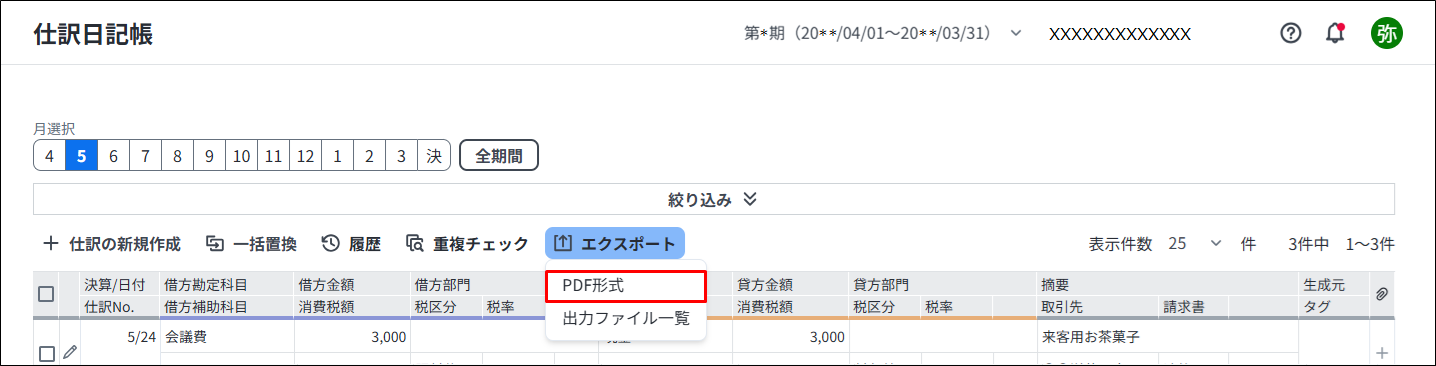Expand the 絞り込み filter panel
Screen dimensions: 1436x366
pos(713,199)
